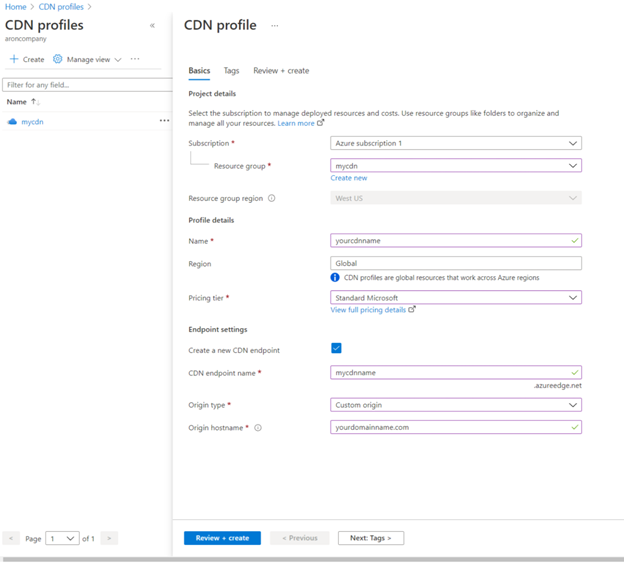The width and height of the screenshot is (624, 568).
Task: Open the page number dropdown
Action: (62, 539)
